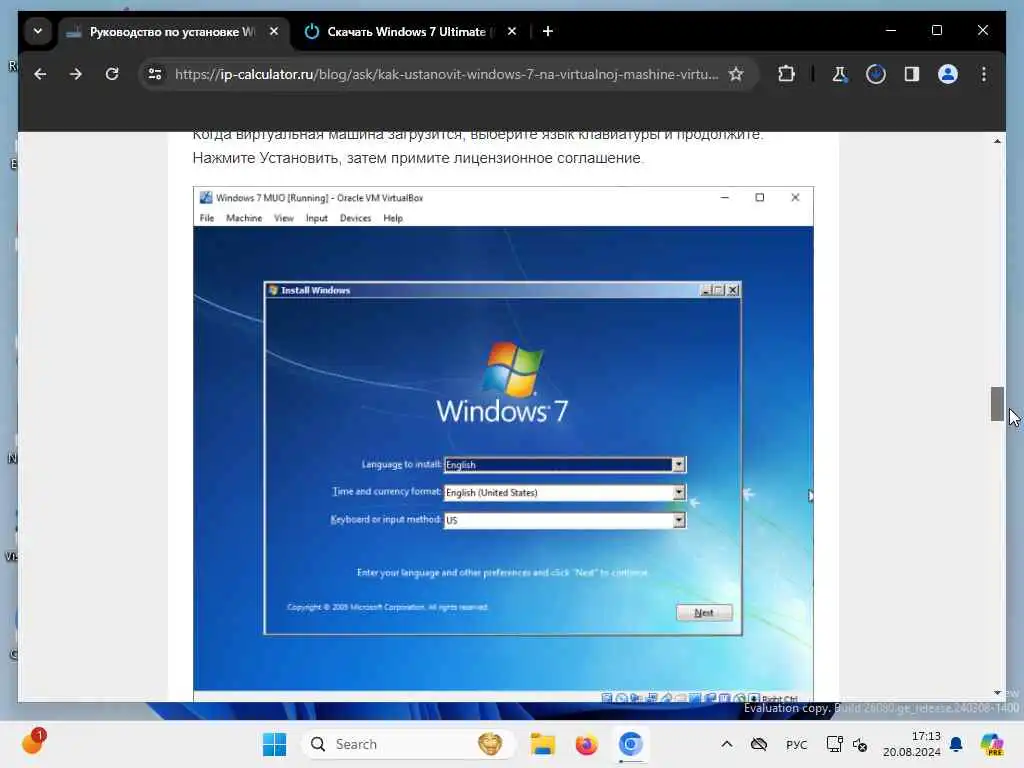Reload the current page
This screenshot has width=1024, height=768.
[112, 74]
